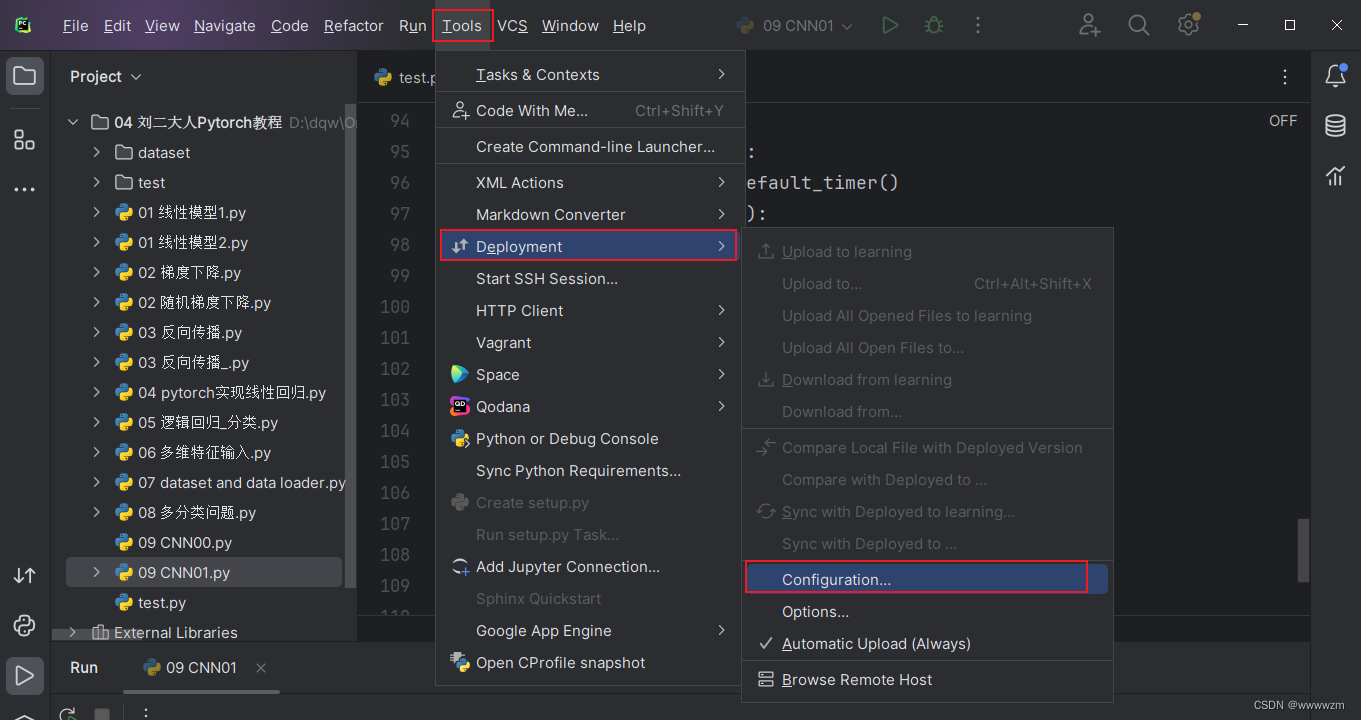Close the 09 CNN01 run tab
This screenshot has width=1361, height=720.
pyautogui.click(x=261, y=668)
